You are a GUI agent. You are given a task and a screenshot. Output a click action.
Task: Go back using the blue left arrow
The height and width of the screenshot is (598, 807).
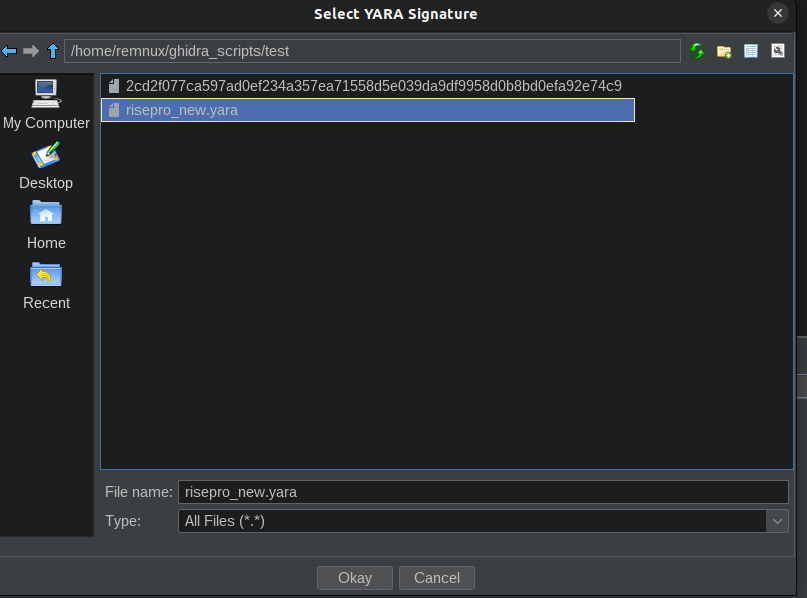click(x=9, y=51)
